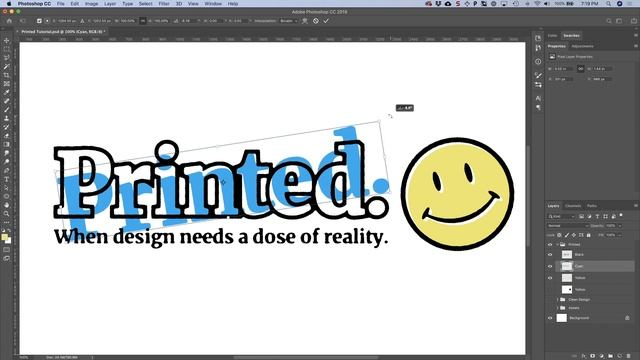Open the layer Kind filter dropdown

(x=561, y=216)
